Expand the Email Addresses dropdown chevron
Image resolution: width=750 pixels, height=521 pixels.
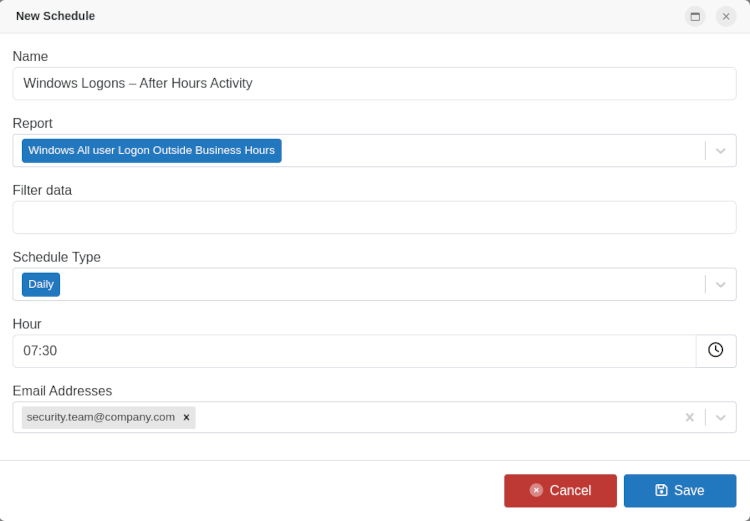pyautogui.click(x=720, y=417)
